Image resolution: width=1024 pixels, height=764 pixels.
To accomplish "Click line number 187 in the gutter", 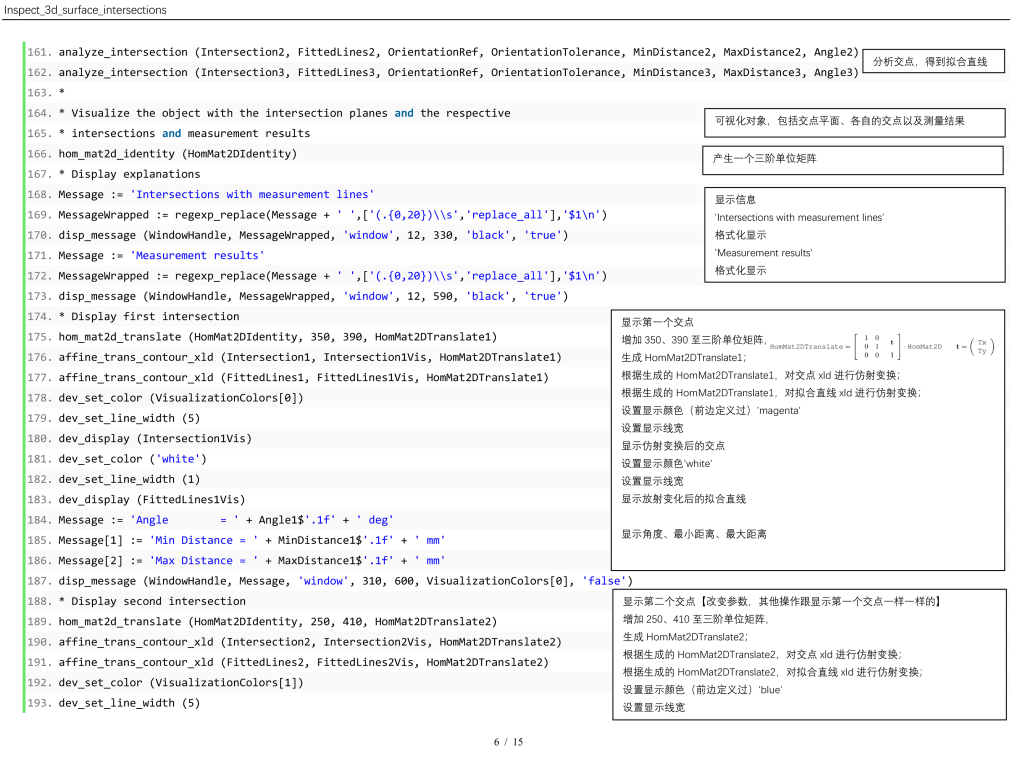I will click(x=40, y=581).
